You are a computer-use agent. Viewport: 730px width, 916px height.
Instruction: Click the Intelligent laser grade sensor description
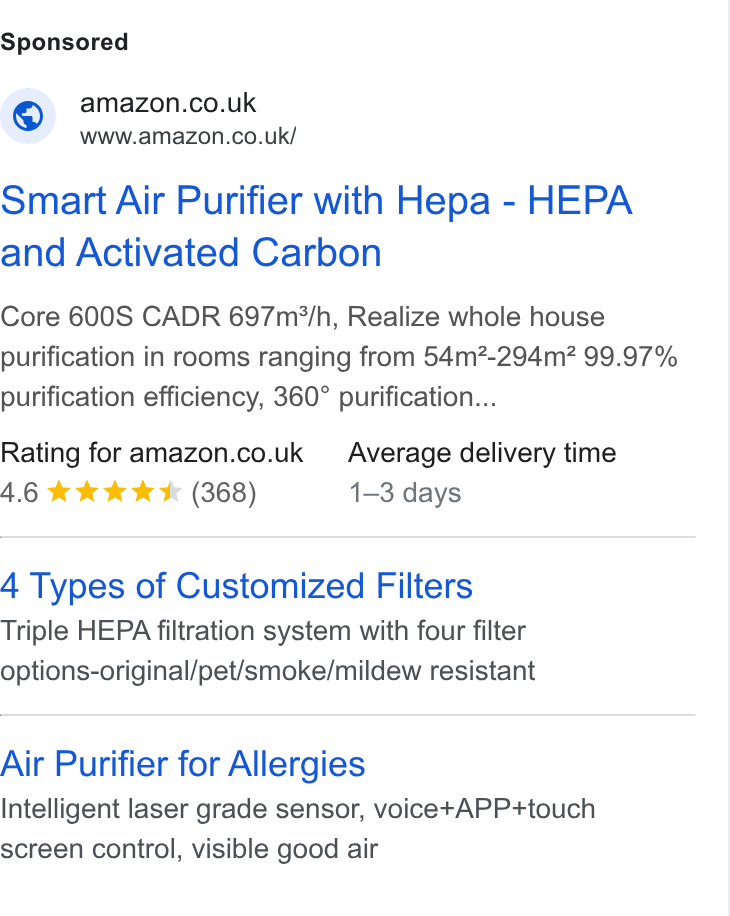[x=298, y=829]
